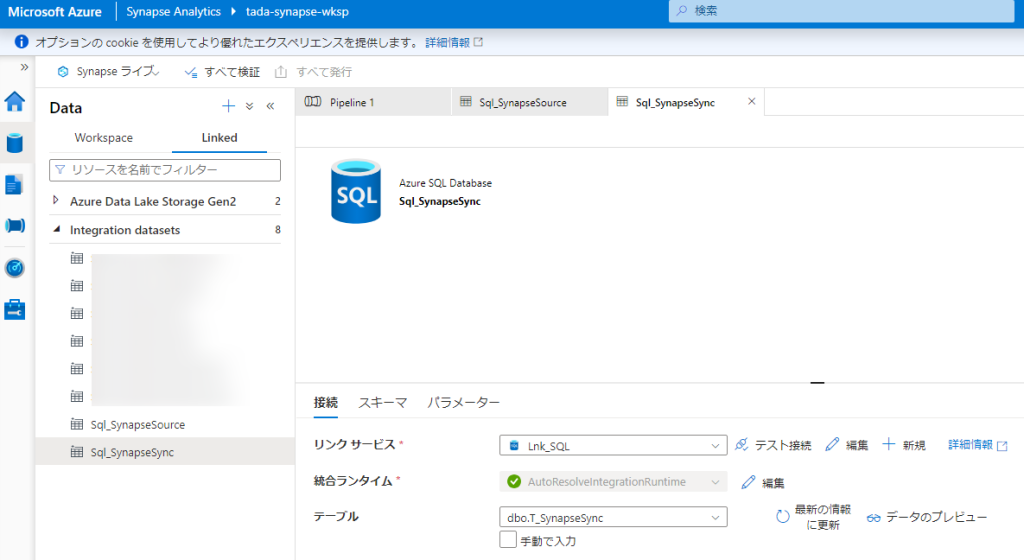Edit the linked service with 編集 button
Screen dimensions: 1024x560
[x=846, y=445]
